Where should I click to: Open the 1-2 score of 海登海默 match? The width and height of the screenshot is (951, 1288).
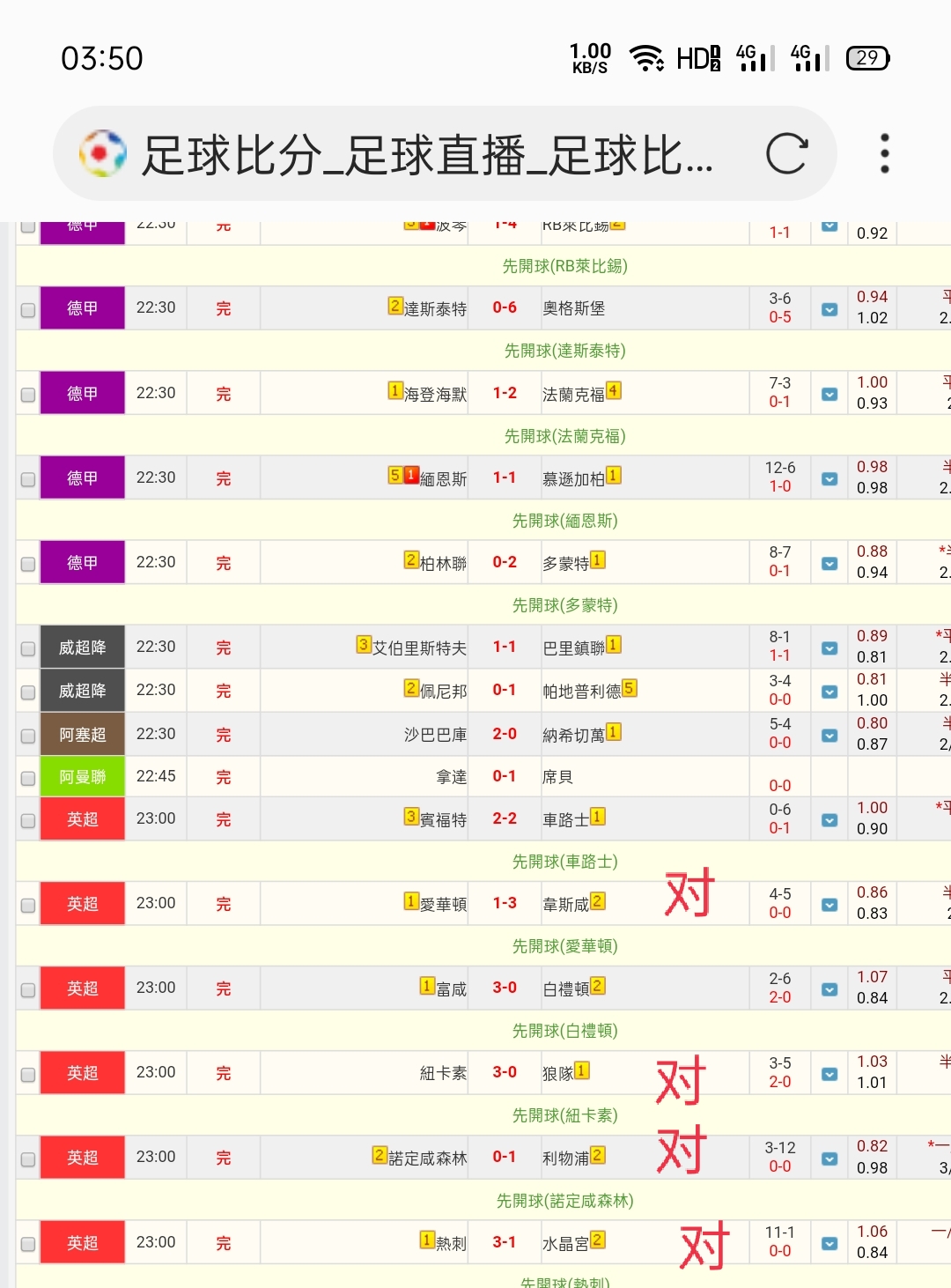[x=505, y=392]
